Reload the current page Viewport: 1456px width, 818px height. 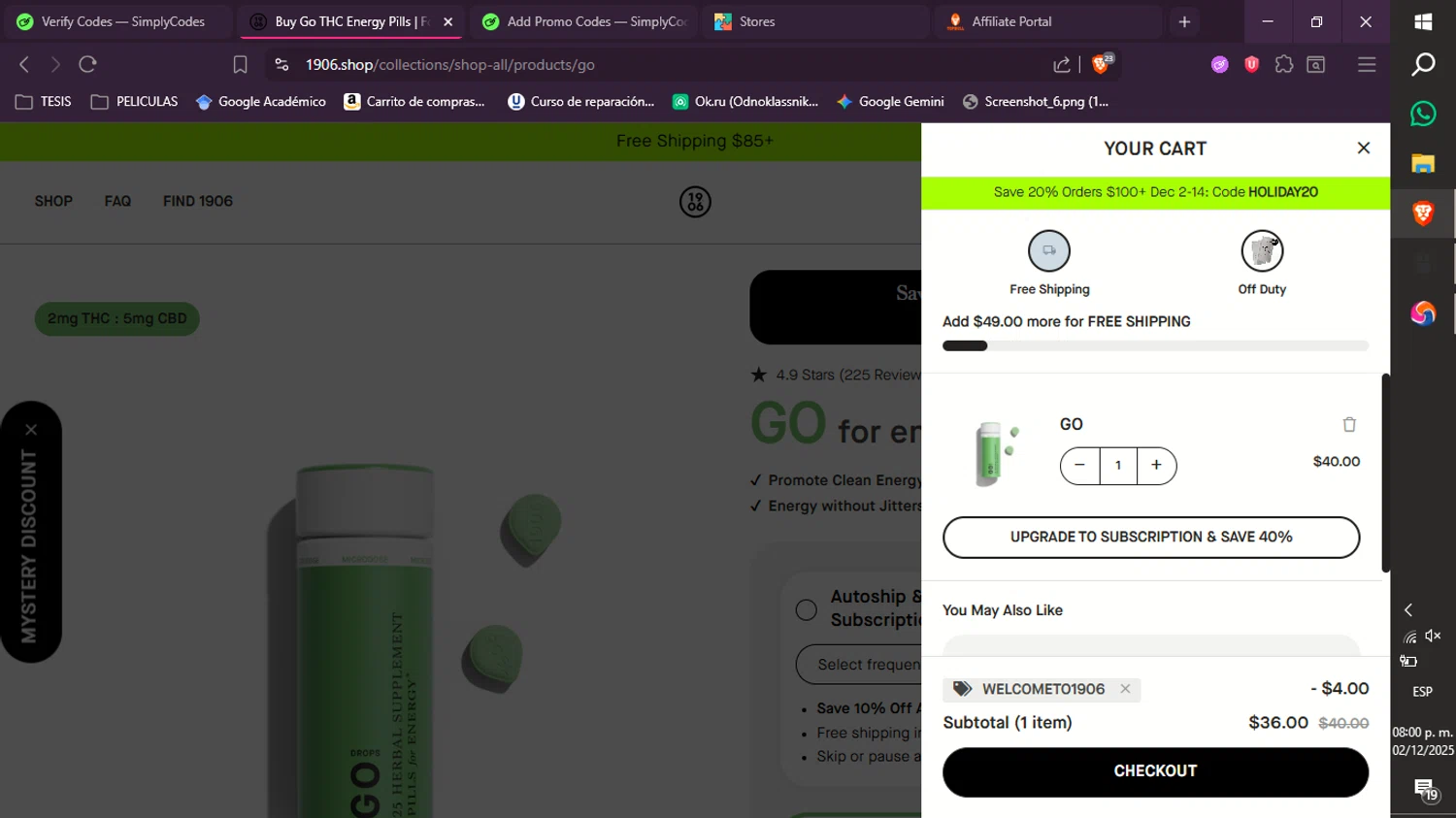(87, 64)
